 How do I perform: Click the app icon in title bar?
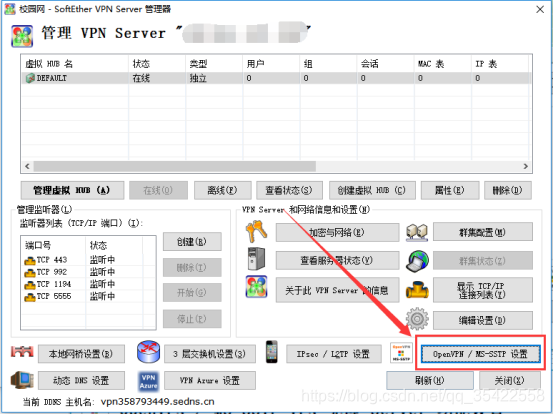coord(10,9)
